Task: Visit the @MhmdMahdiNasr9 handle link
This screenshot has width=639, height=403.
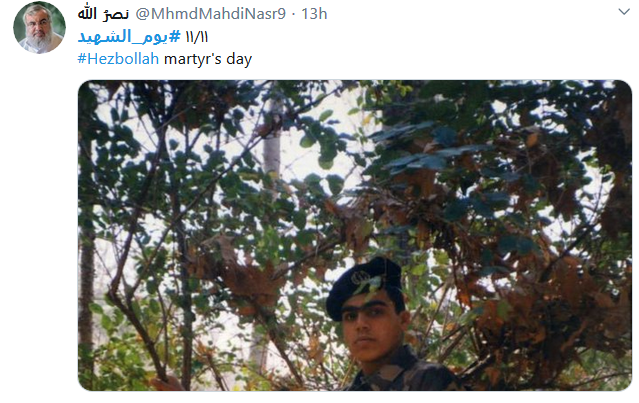Action: [210, 14]
